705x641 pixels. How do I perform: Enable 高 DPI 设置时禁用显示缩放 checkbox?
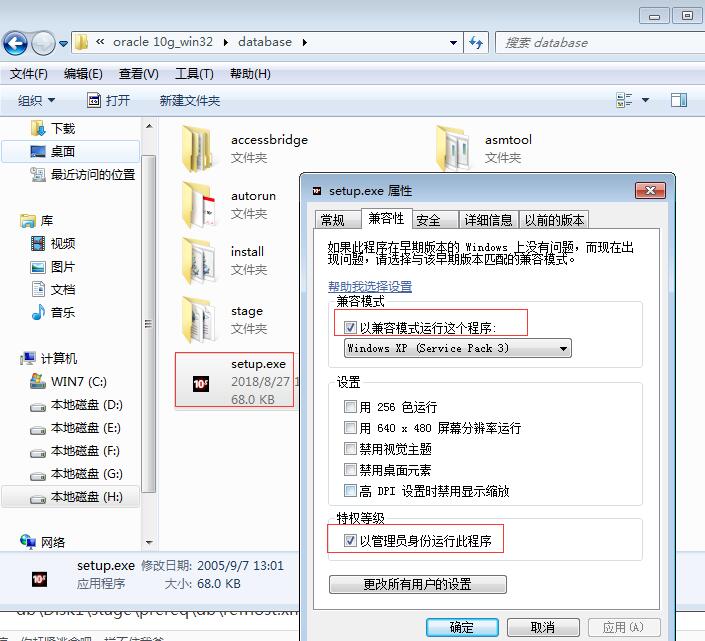click(x=350, y=490)
